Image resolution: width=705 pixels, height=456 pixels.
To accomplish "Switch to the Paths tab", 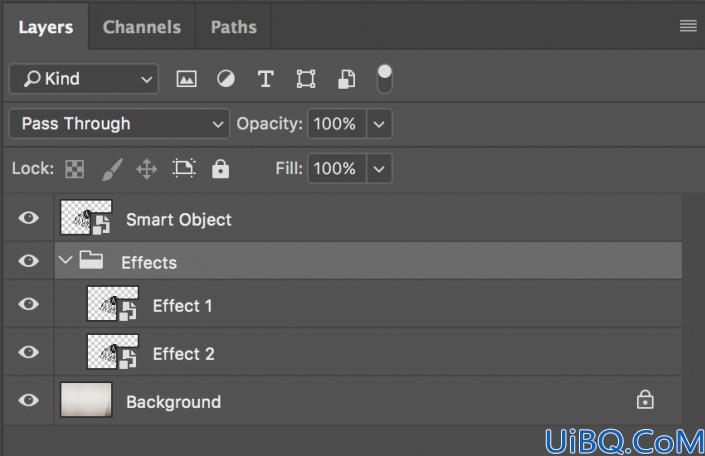I will click(234, 27).
